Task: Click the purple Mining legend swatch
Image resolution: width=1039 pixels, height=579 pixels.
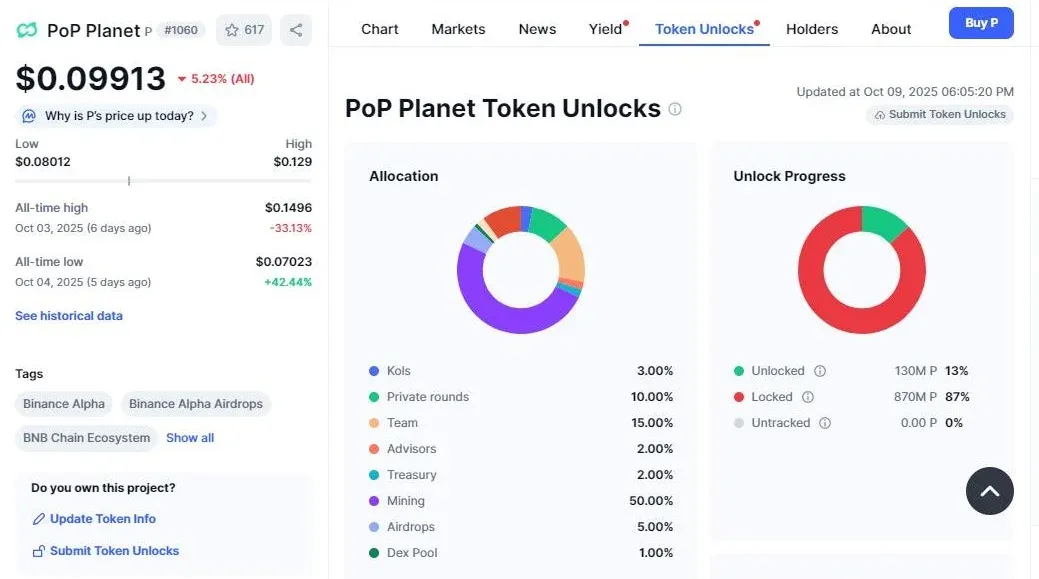Action: click(374, 501)
